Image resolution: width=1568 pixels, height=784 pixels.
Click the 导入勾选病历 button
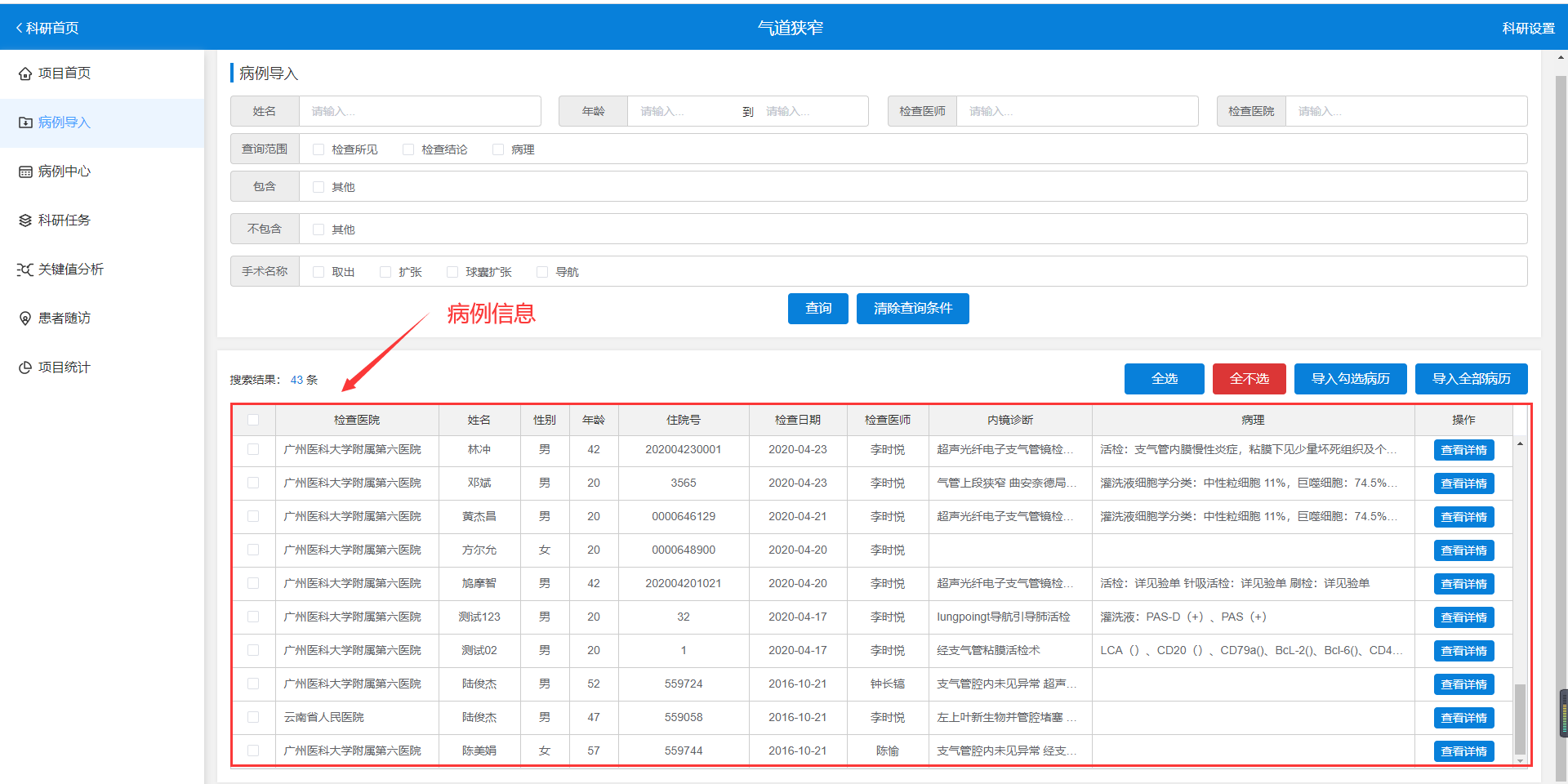1350,379
